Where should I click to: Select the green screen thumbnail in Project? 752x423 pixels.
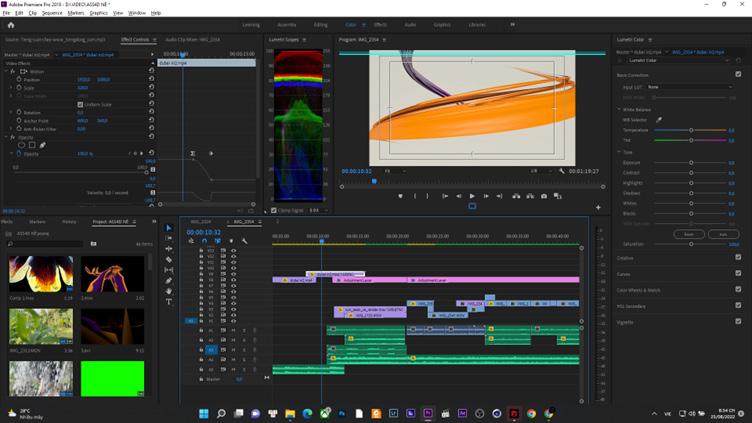click(x=112, y=379)
